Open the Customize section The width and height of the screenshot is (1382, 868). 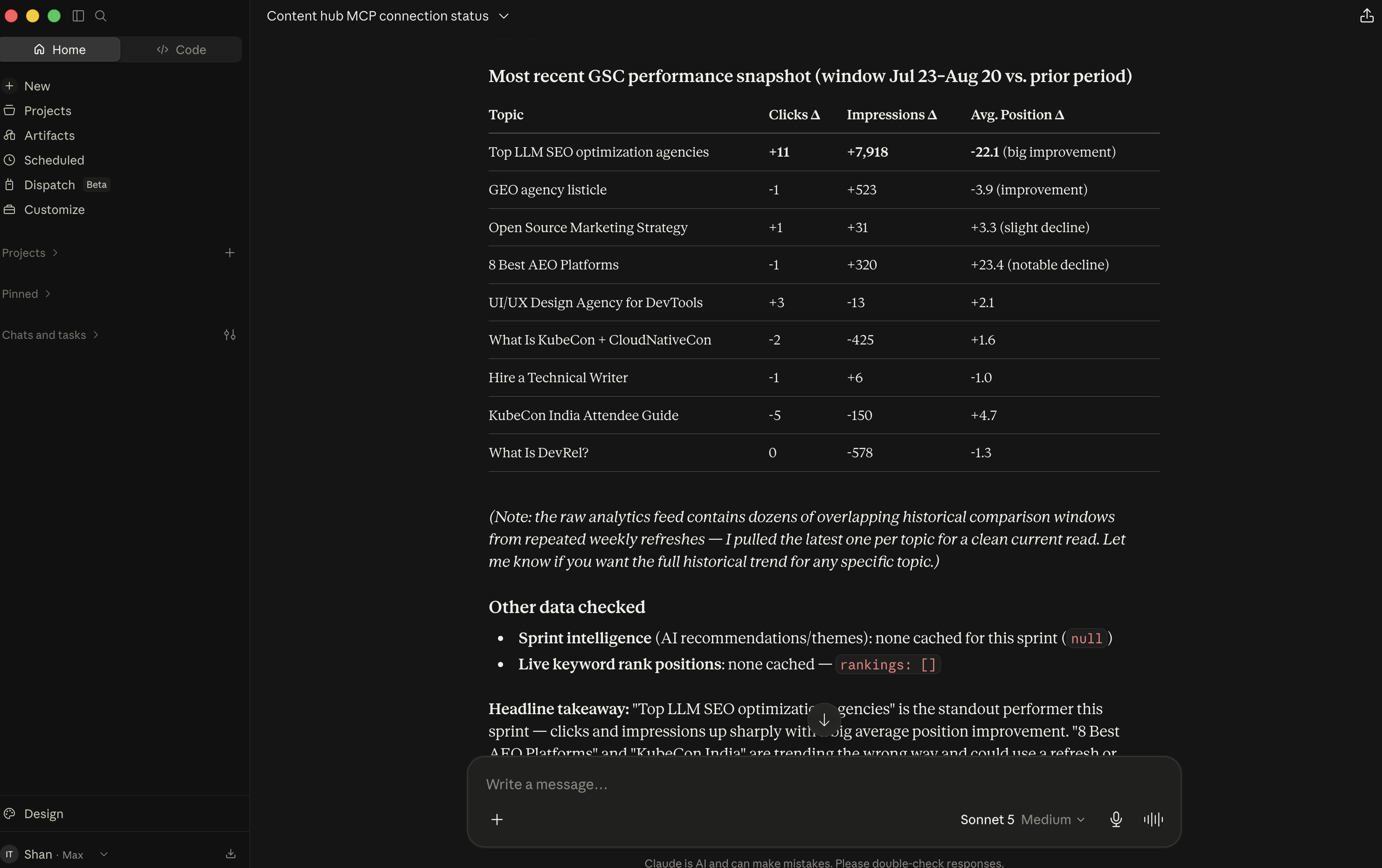click(54, 209)
